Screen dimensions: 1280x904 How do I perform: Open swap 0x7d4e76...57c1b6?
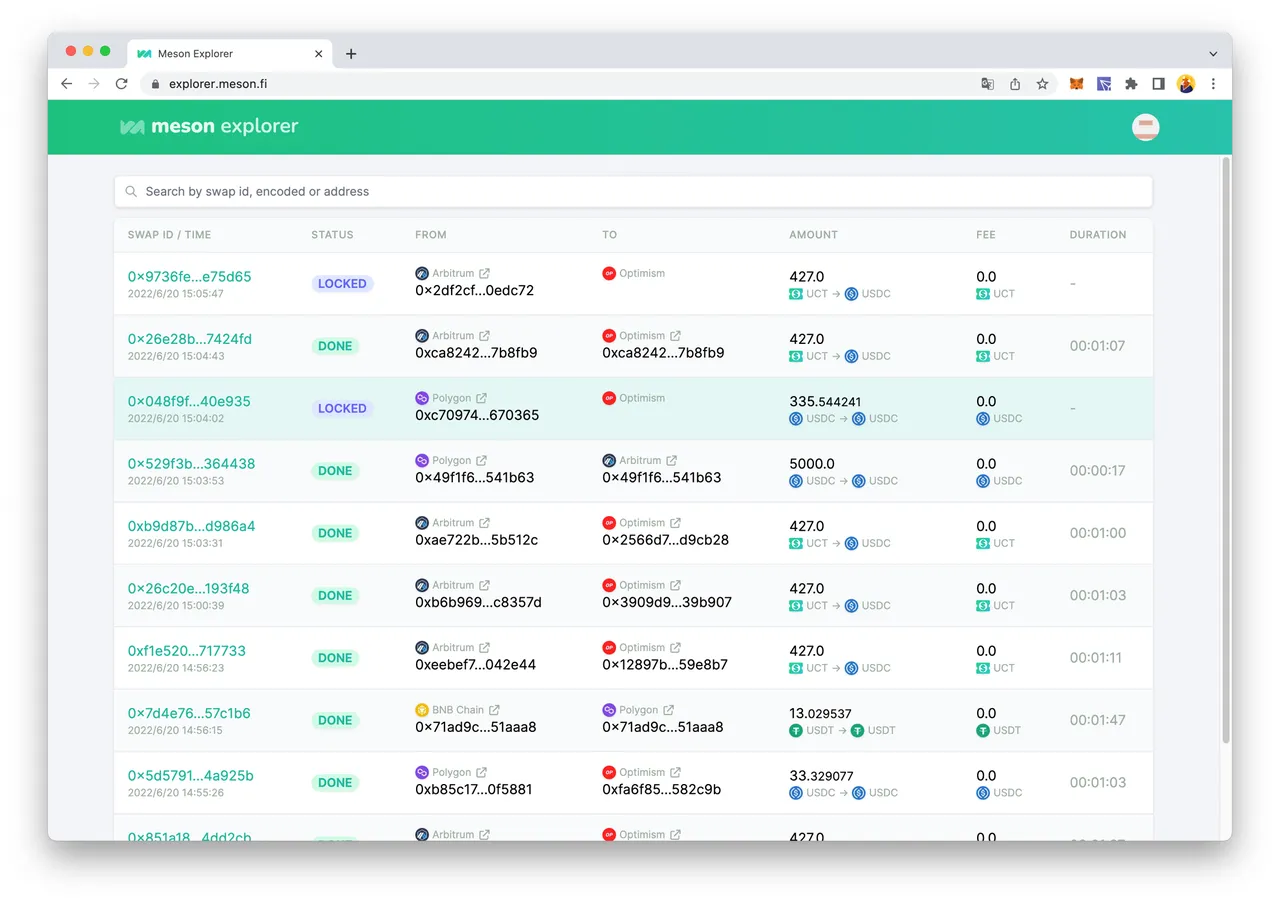point(189,713)
